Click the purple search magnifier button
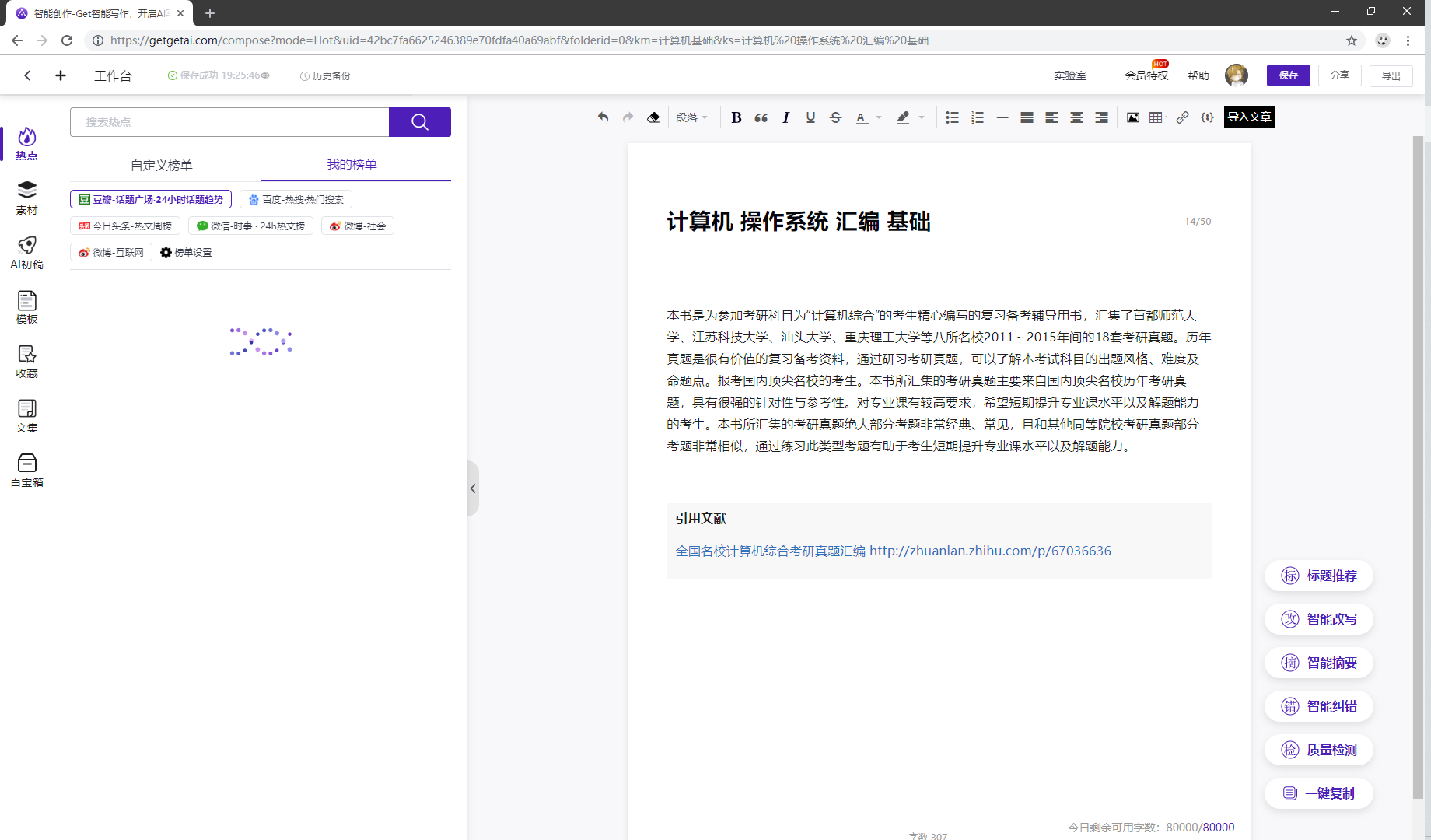1431x840 pixels. pyautogui.click(x=420, y=122)
